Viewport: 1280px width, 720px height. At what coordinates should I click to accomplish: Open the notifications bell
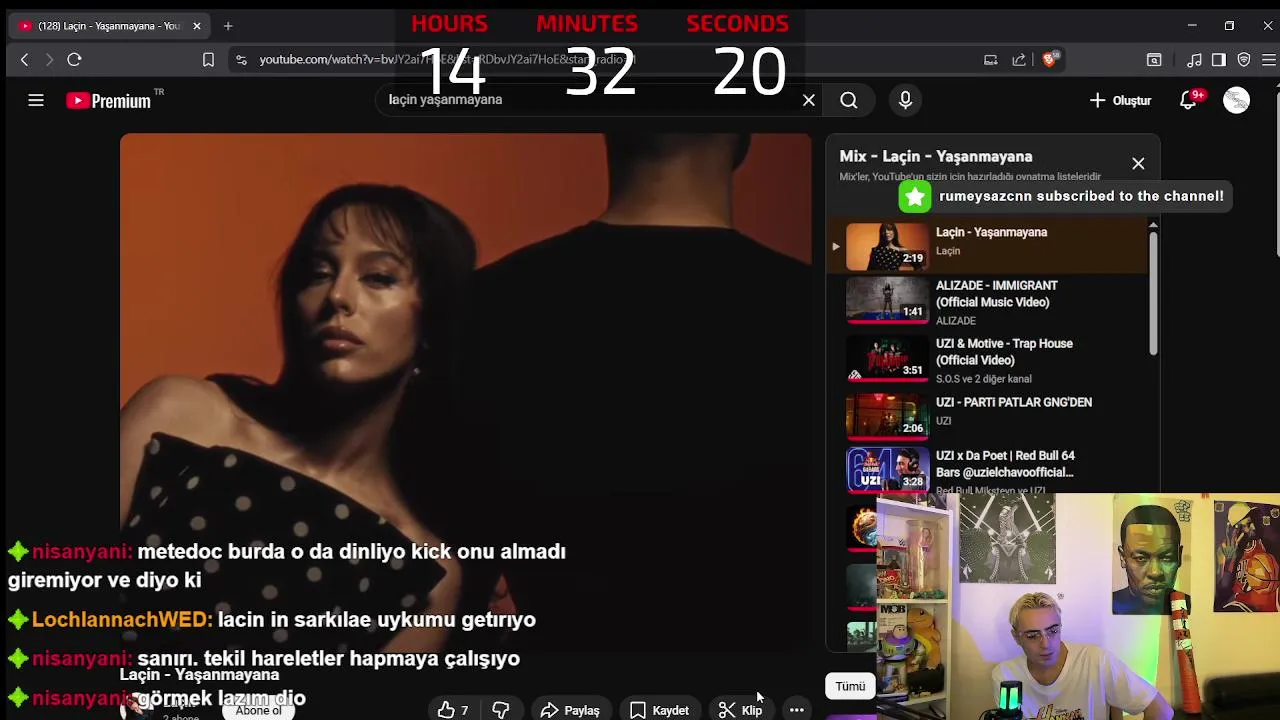pyautogui.click(x=1188, y=100)
